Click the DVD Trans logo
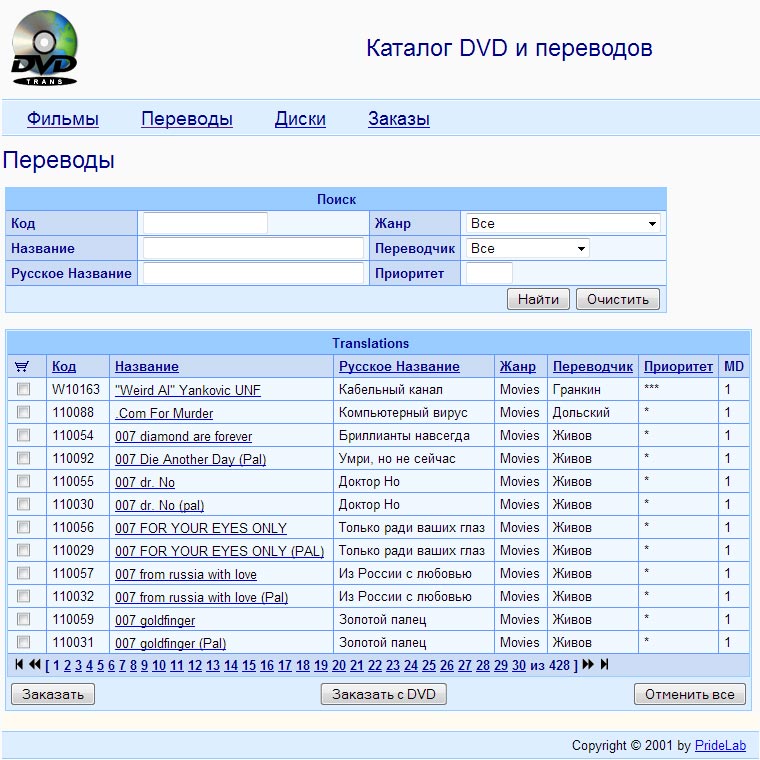The height and width of the screenshot is (760, 760). coord(44,48)
